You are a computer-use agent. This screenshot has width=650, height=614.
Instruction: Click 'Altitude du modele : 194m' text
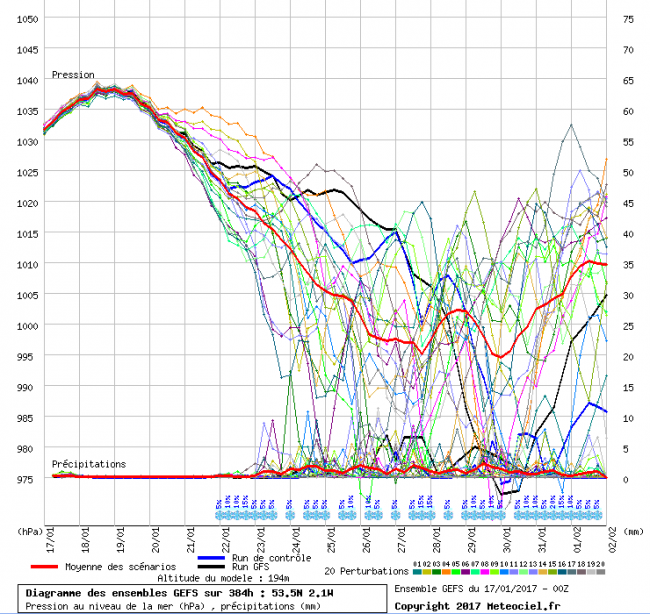[223, 578]
